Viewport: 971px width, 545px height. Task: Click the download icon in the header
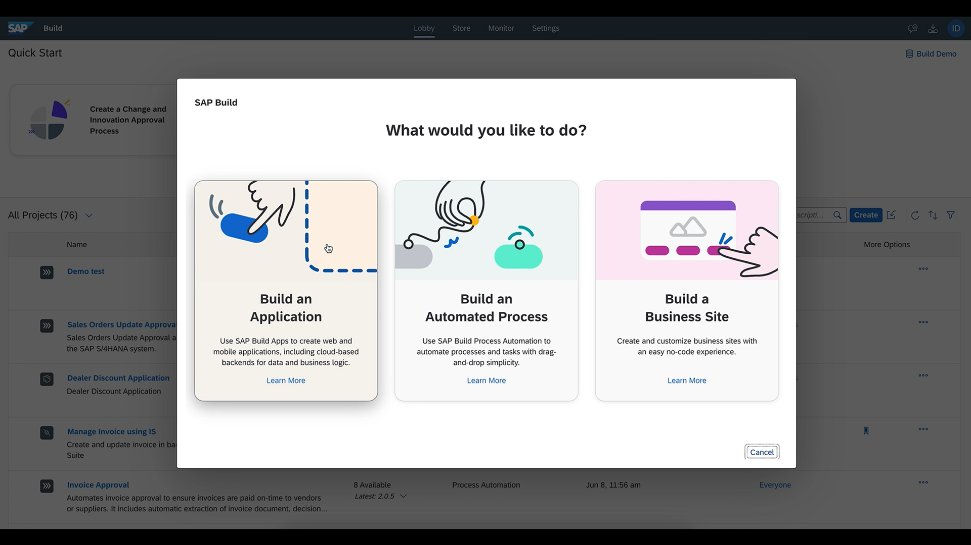tap(933, 28)
